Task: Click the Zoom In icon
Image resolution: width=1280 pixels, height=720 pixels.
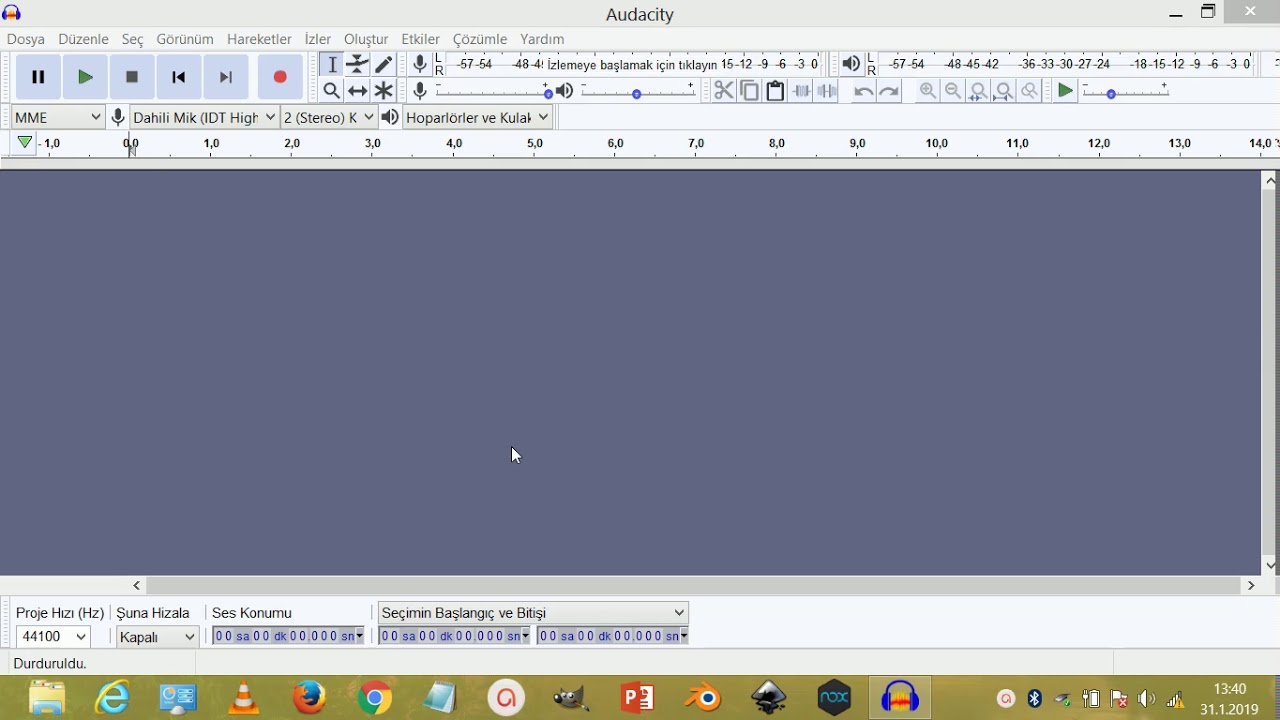Action: (x=928, y=91)
